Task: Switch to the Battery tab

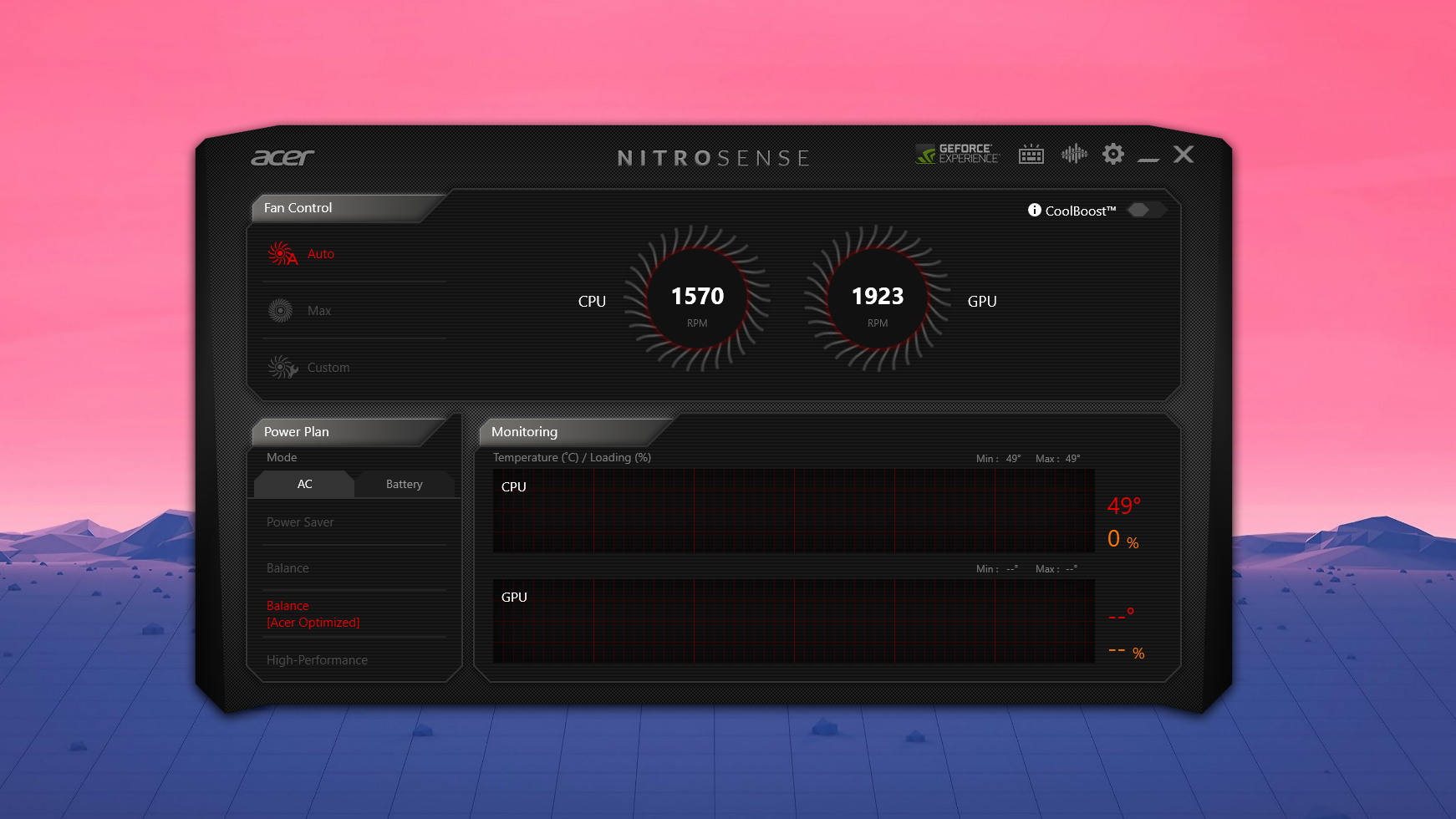Action: (x=404, y=484)
